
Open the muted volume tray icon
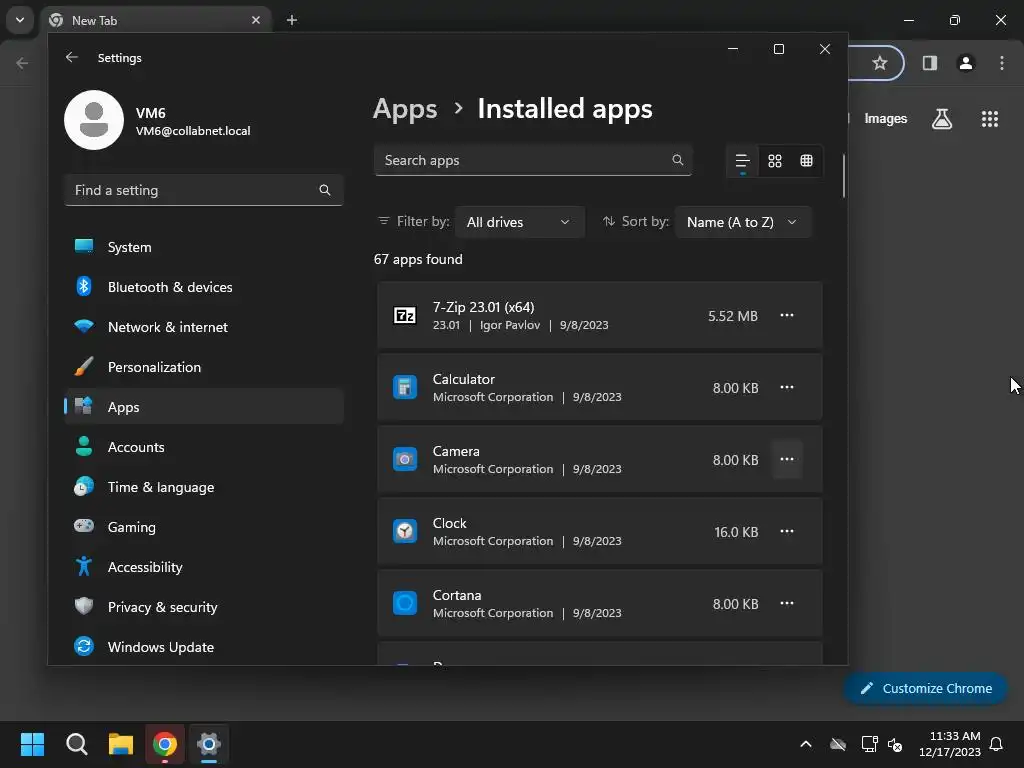(x=895, y=744)
